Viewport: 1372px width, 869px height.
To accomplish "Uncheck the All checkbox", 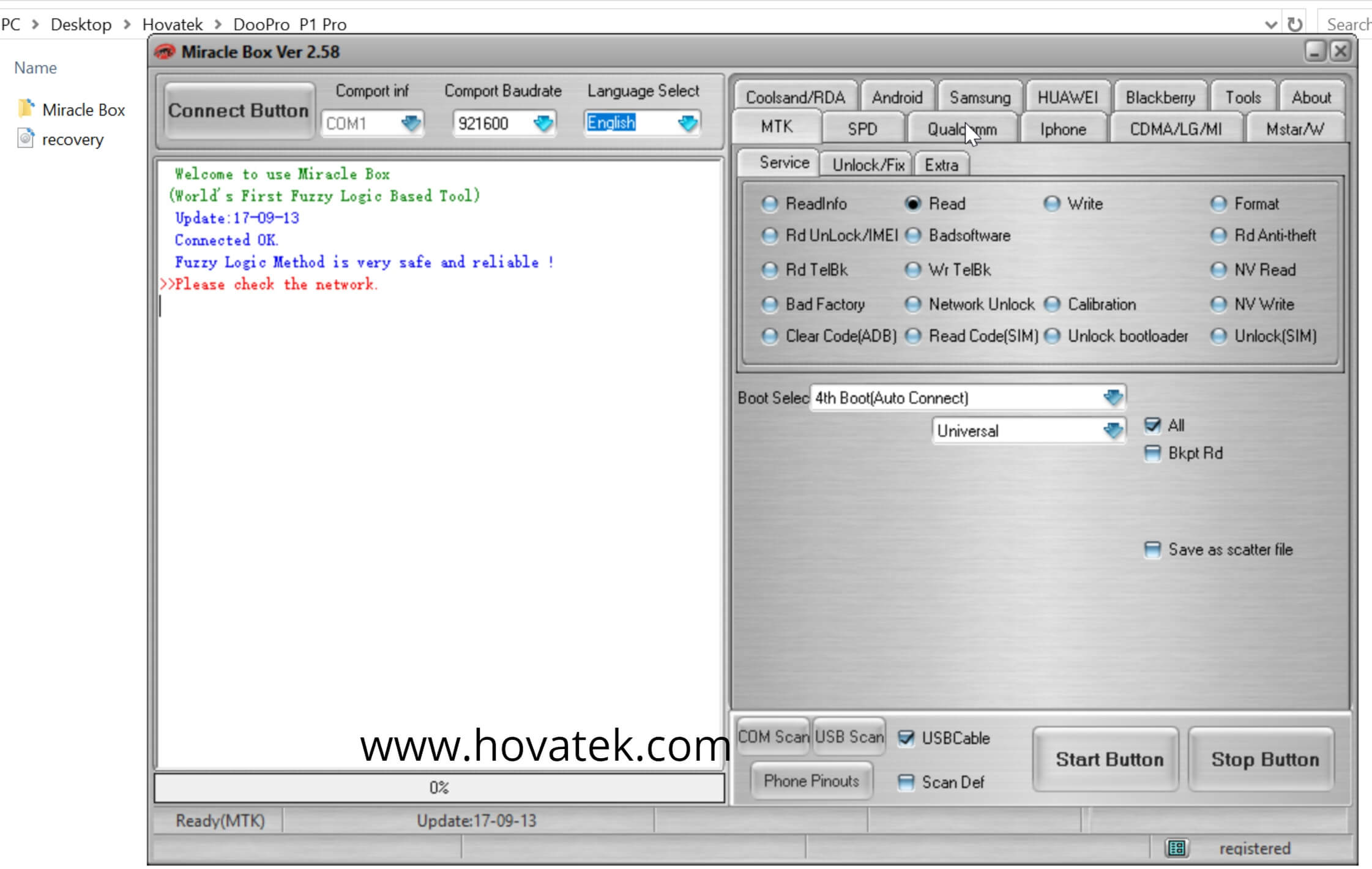I will coord(1152,425).
